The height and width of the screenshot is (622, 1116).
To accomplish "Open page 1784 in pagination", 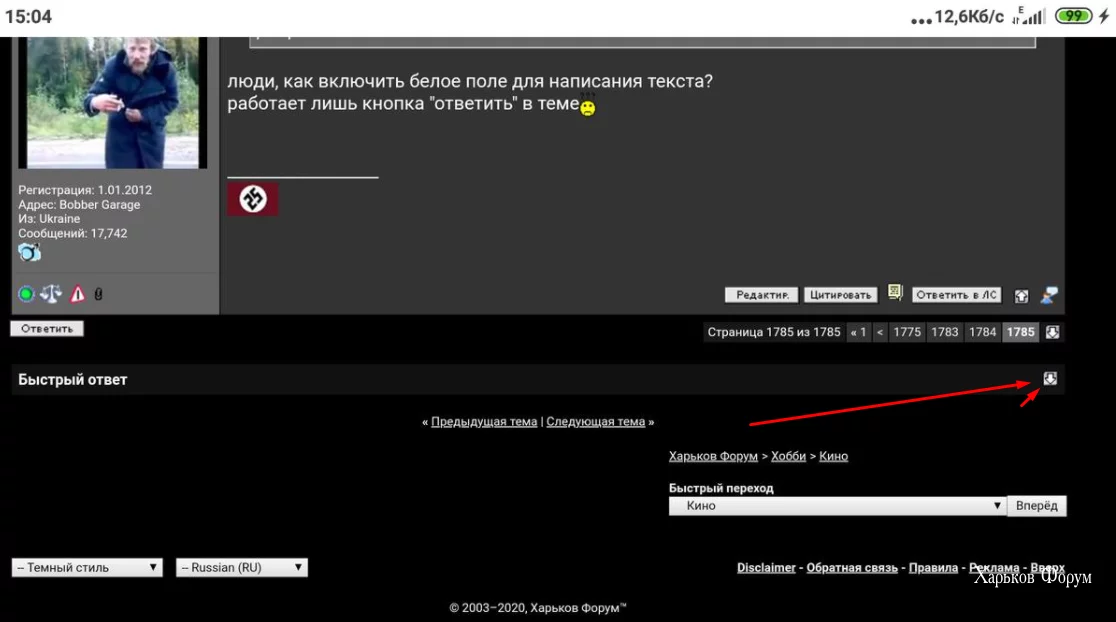I will coord(983,332).
